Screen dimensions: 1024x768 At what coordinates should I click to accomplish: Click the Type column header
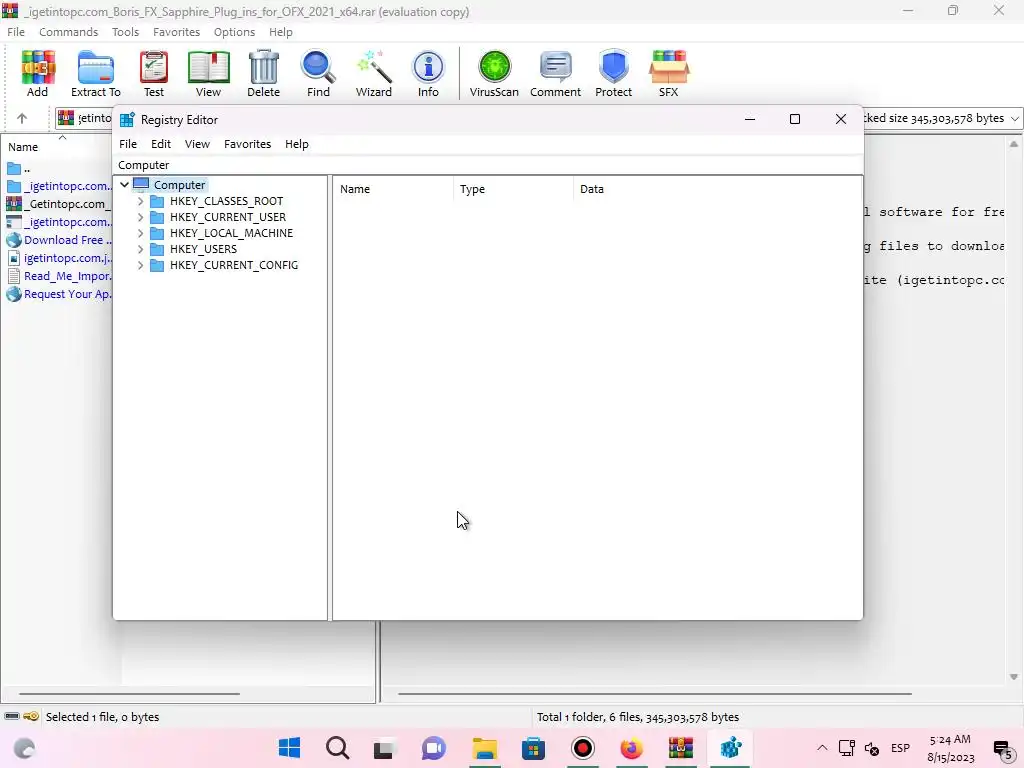[513, 189]
